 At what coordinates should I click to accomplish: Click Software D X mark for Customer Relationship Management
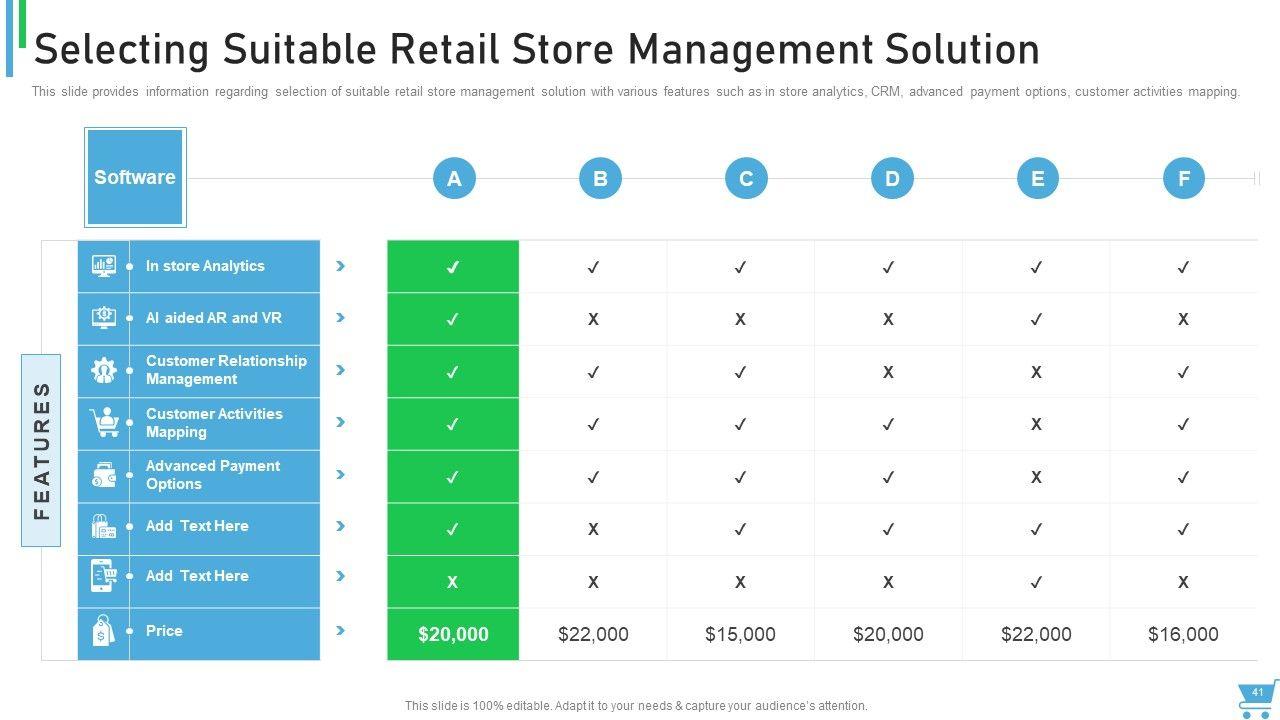[x=888, y=372]
